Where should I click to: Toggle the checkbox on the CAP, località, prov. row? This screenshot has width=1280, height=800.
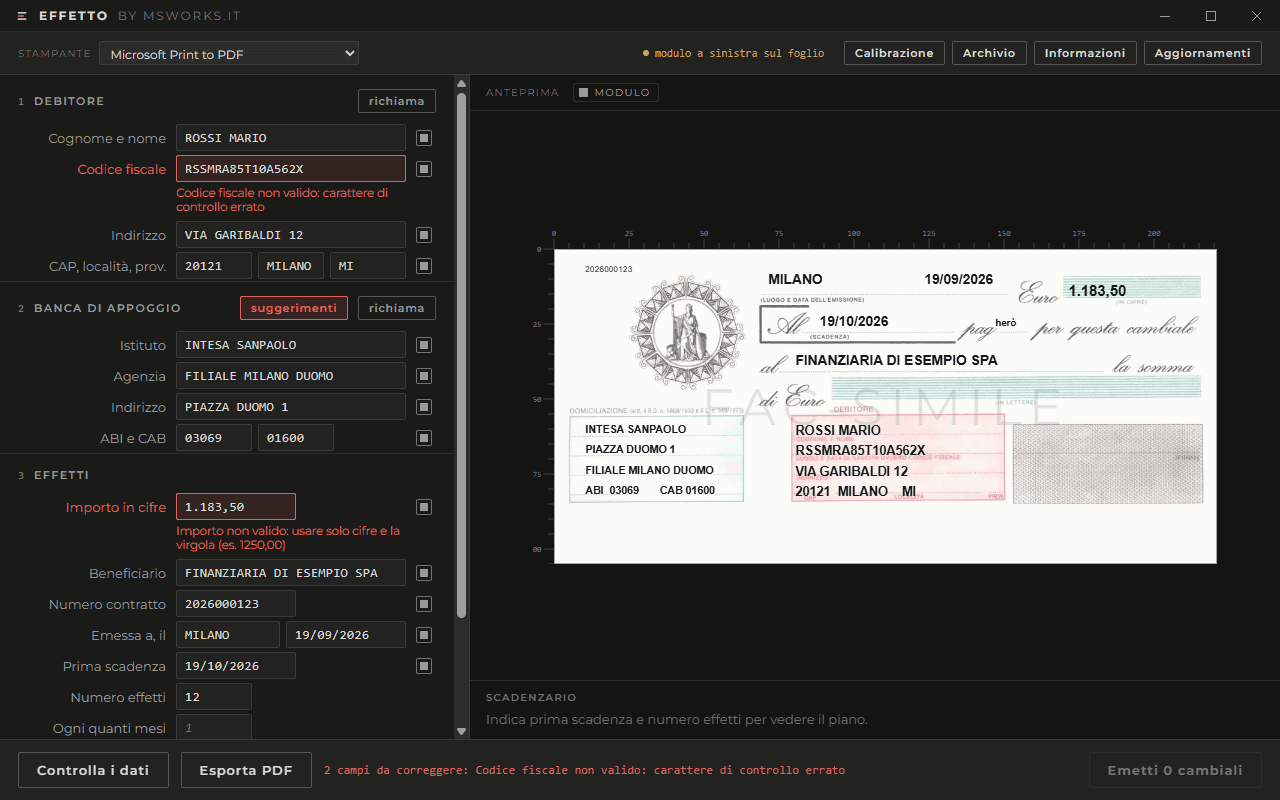click(x=424, y=266)
